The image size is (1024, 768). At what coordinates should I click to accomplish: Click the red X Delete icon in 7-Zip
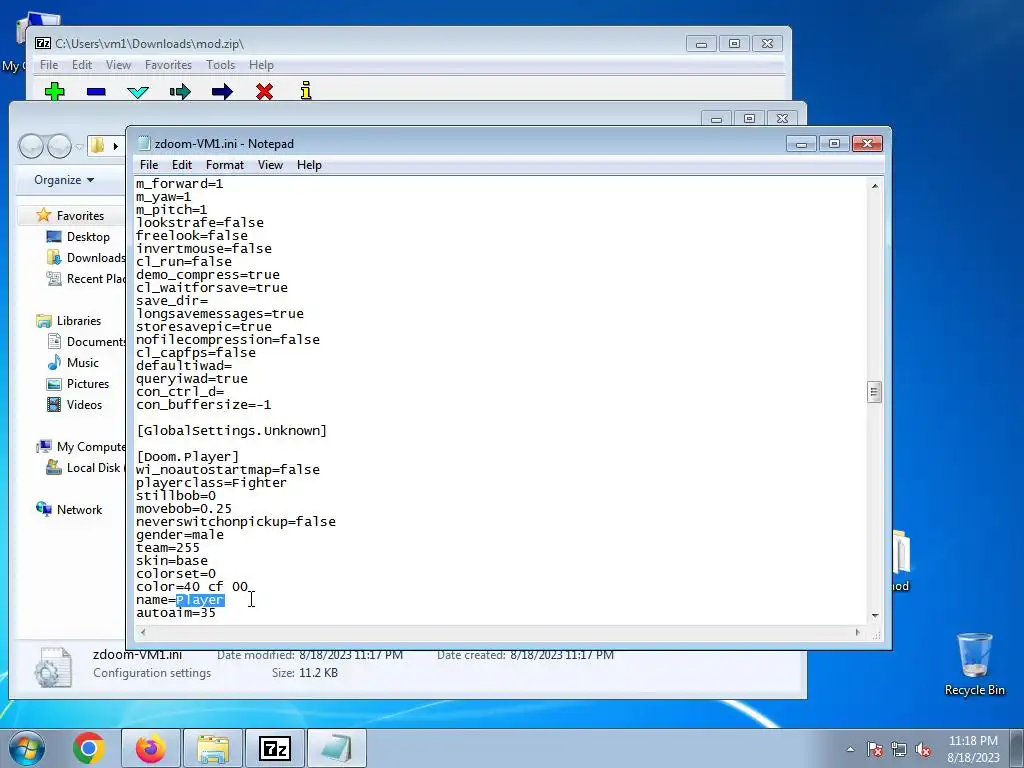pos(264,91)
